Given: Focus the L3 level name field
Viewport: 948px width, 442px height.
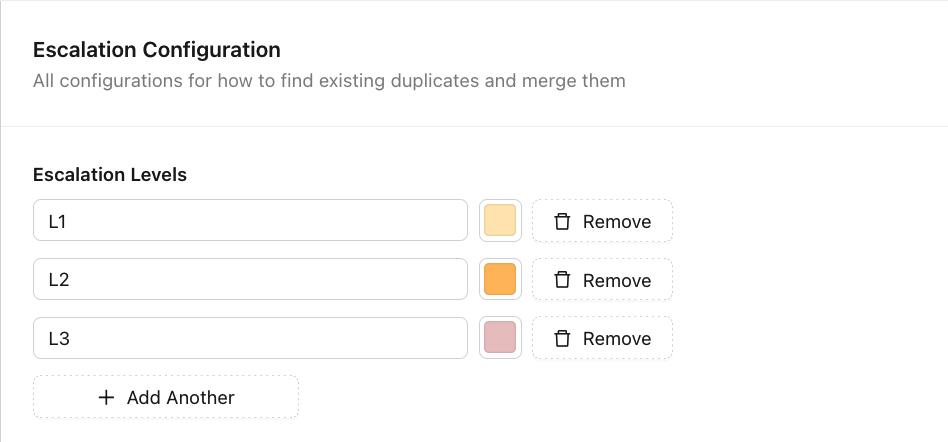Looking at the screenshot, I should [x=250, y=339].
